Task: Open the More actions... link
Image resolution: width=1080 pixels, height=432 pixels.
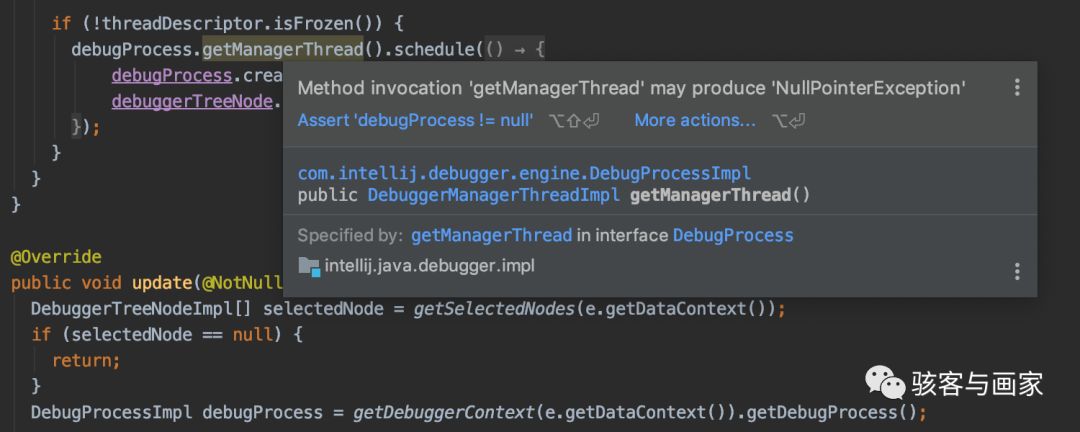Action: 694,121
